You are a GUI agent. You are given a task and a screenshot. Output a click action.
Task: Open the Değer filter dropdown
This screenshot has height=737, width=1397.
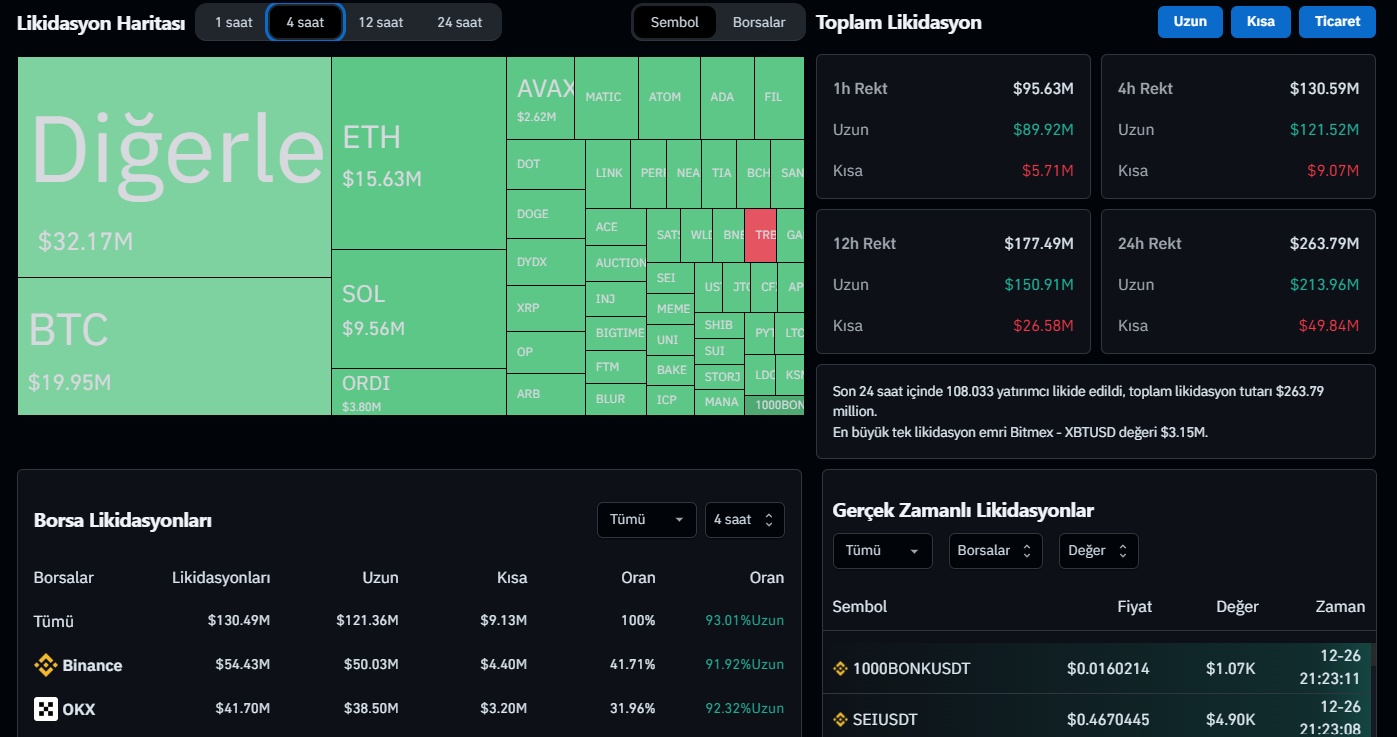click(x=1098, y=551)
